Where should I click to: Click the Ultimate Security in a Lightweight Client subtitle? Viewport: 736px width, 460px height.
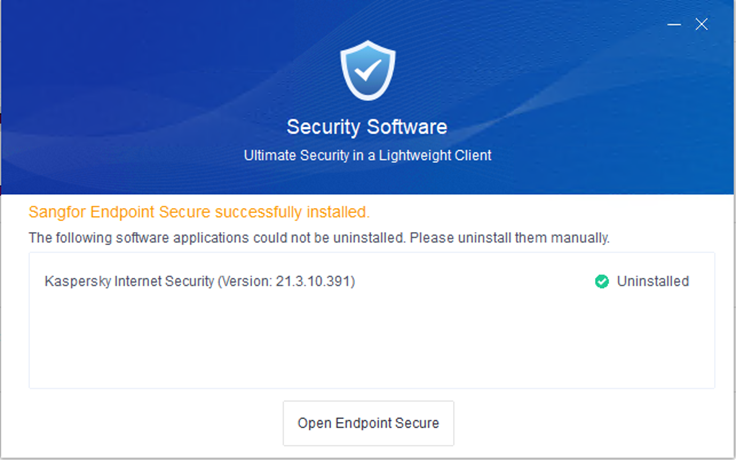367,156
